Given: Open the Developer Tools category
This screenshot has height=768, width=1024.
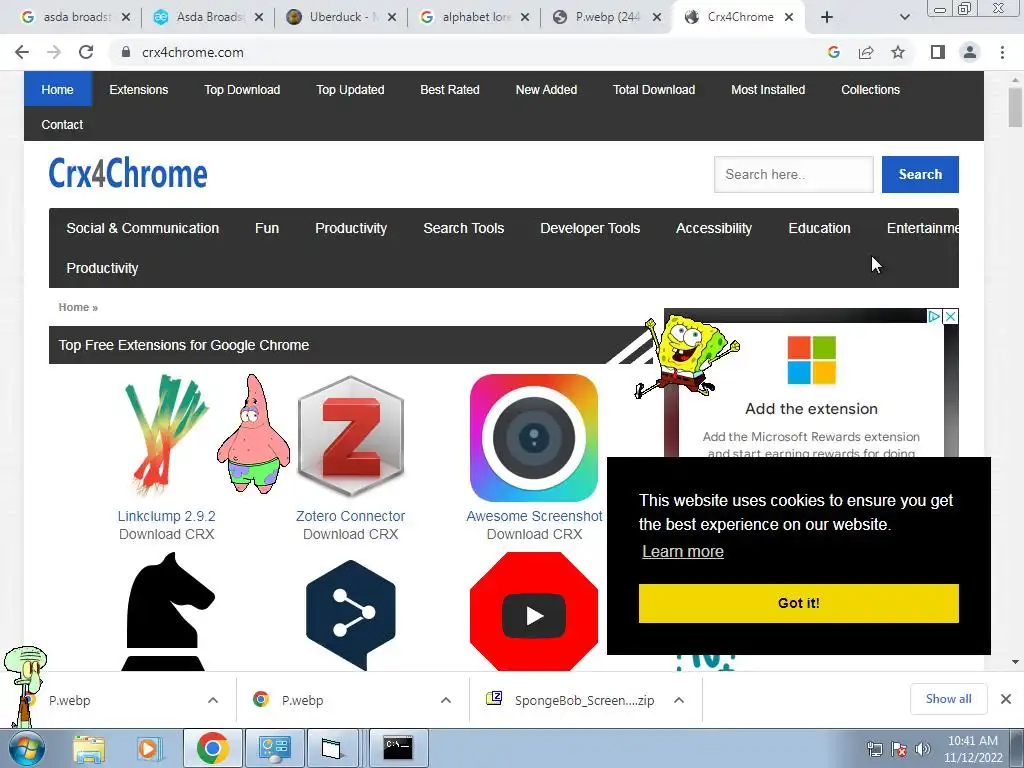Looking at the screenshot, I should [x=590, y=228].
